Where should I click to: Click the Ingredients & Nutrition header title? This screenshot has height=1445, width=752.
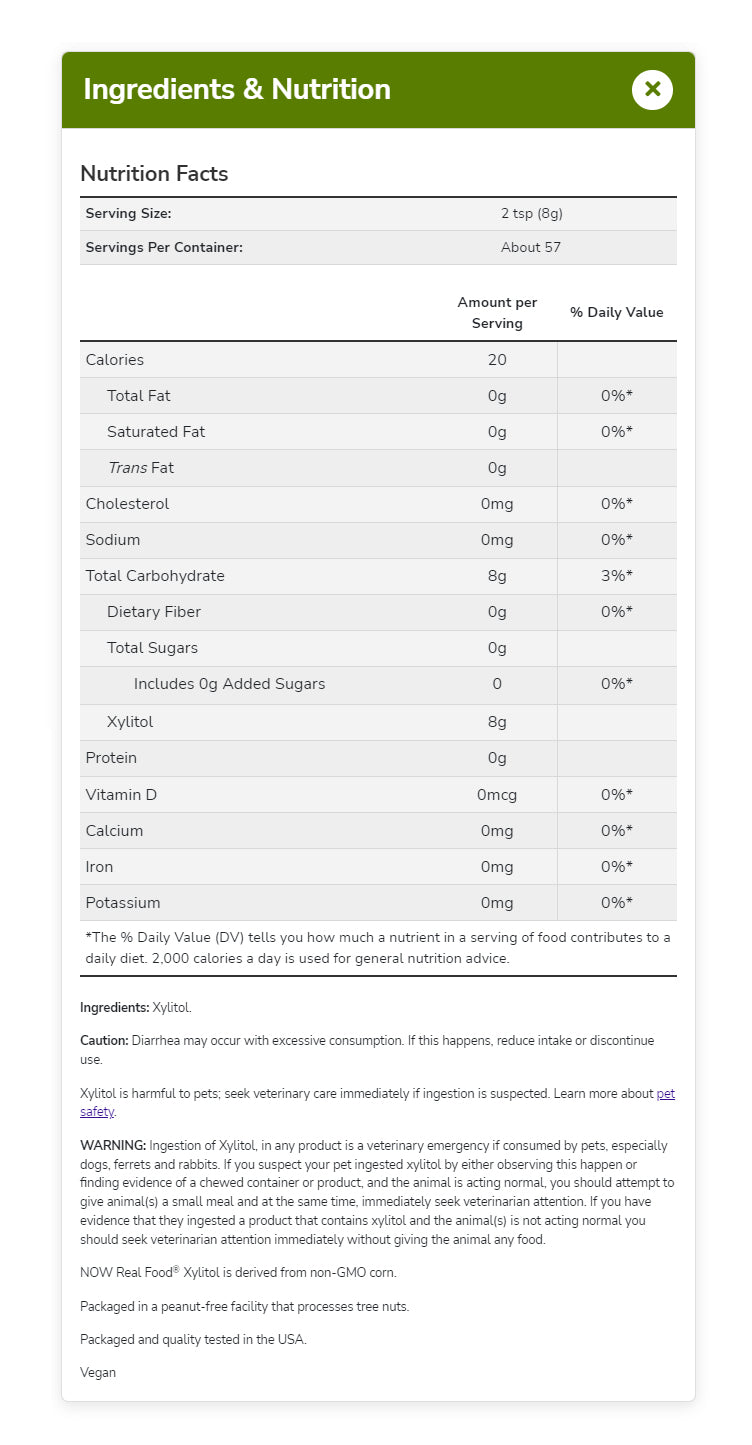click(237, 89)
